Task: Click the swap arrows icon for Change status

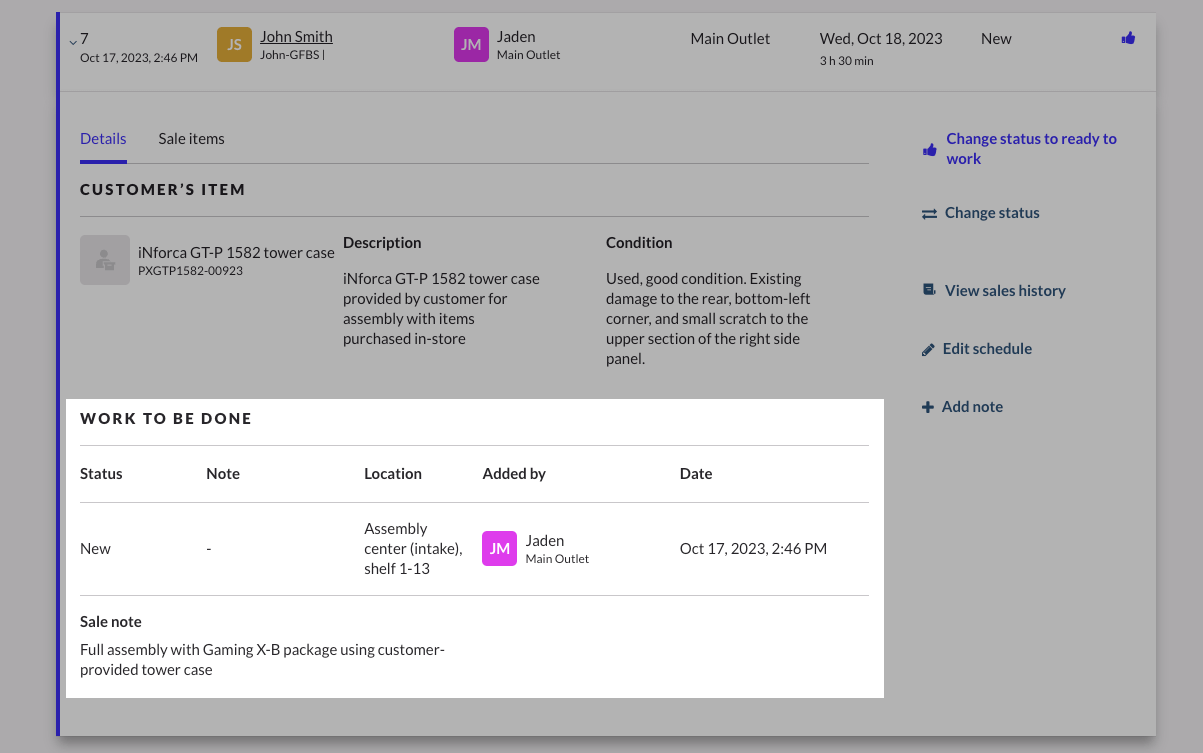Action: point(929,214)
